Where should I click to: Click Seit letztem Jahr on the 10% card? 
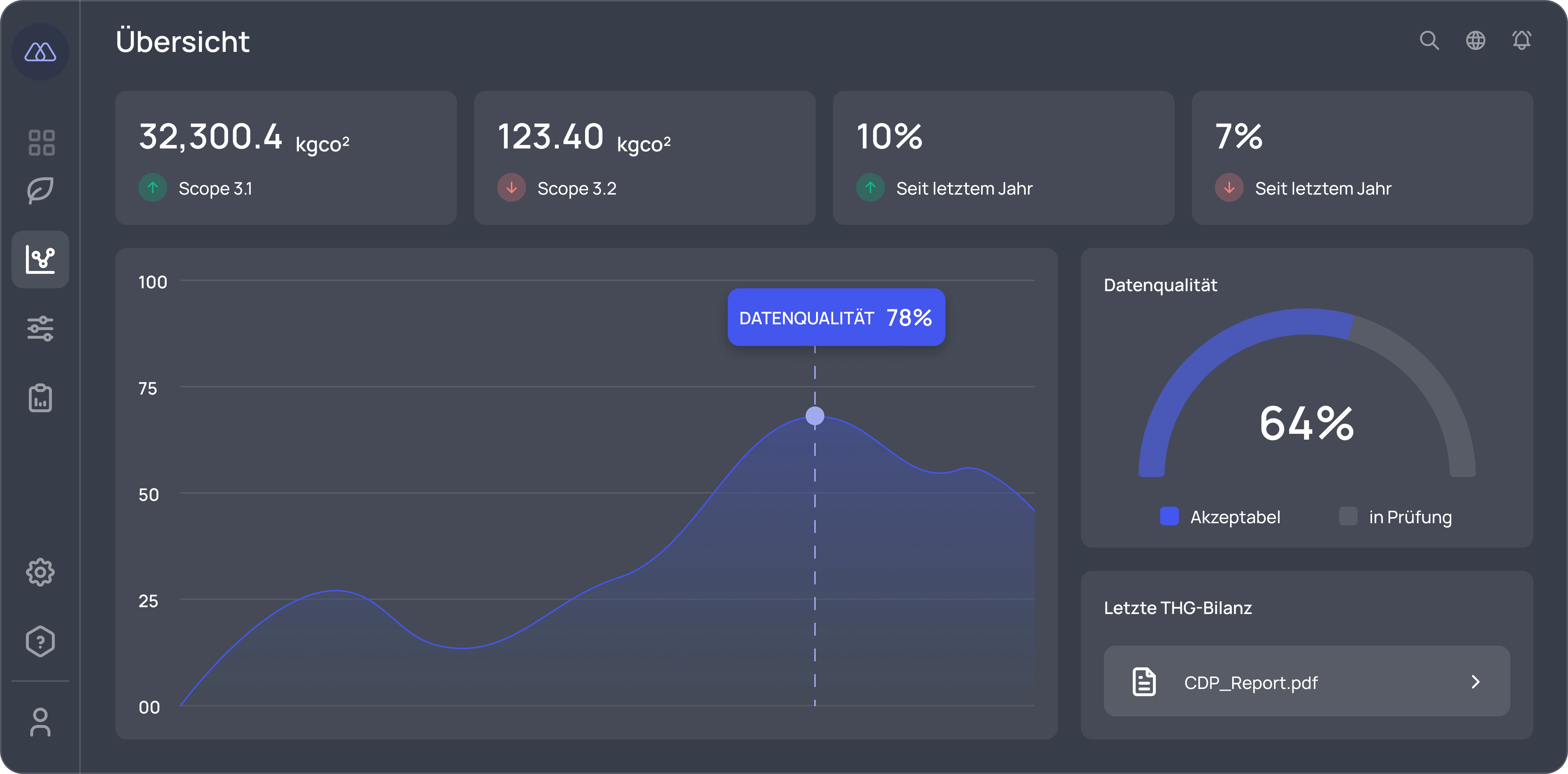click(x=964, y=188)
